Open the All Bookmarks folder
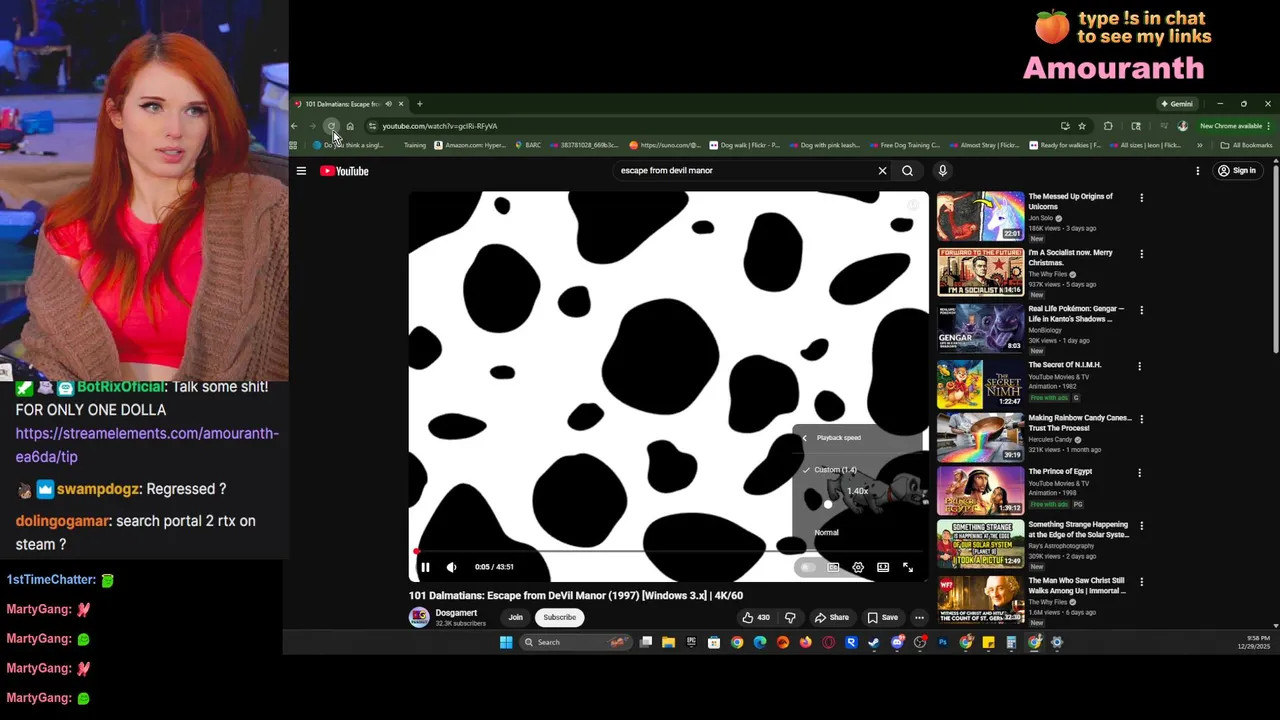 tap(1246, 145)
